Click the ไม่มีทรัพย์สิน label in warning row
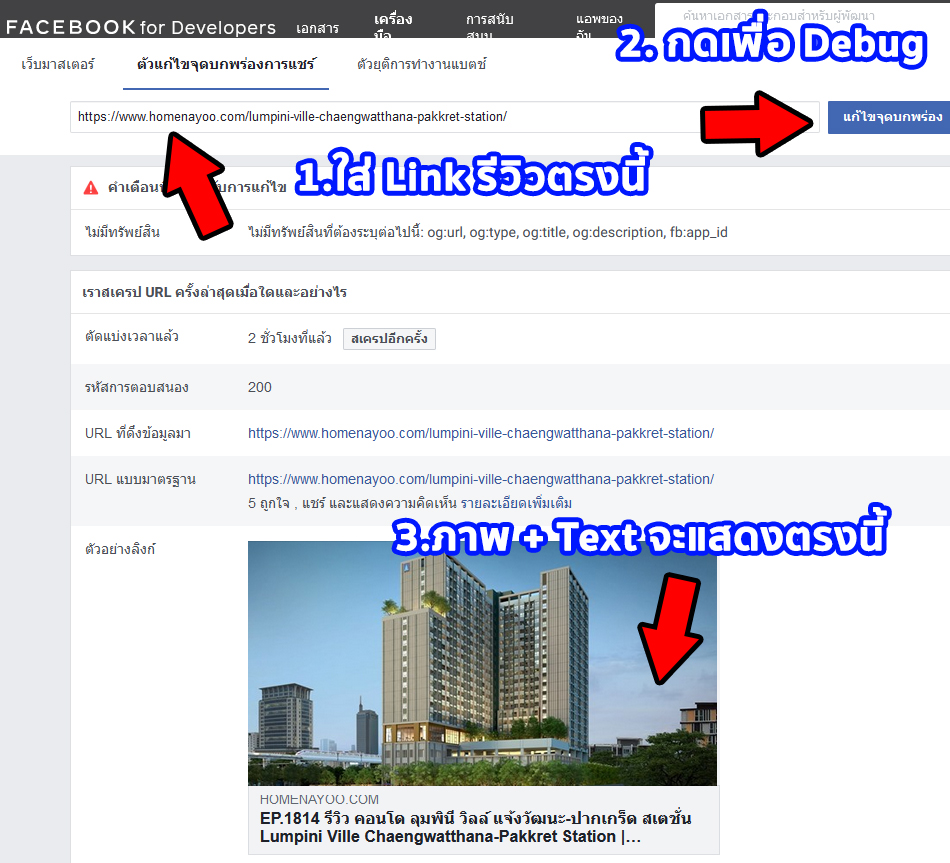 click(122, 232)
